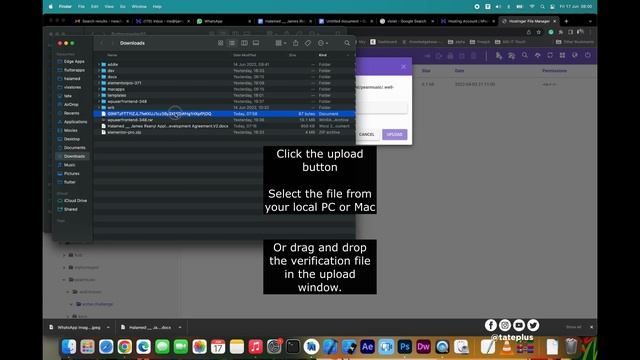Viewport: 640px width, 360px height.
Task: Click File Manager power icon in purple toolbar
Action: pyautogui.click(x=588, y=56)
